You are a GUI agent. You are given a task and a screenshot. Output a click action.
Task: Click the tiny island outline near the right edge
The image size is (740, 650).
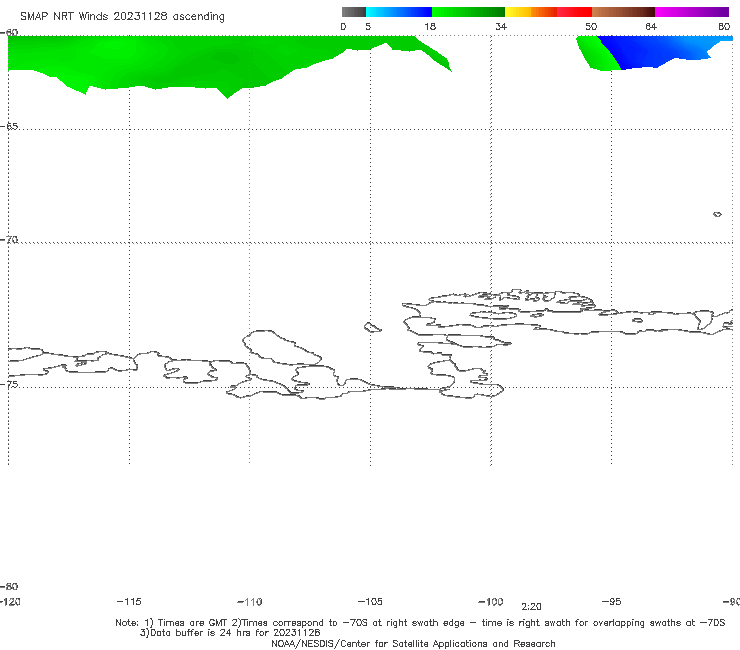717,214
